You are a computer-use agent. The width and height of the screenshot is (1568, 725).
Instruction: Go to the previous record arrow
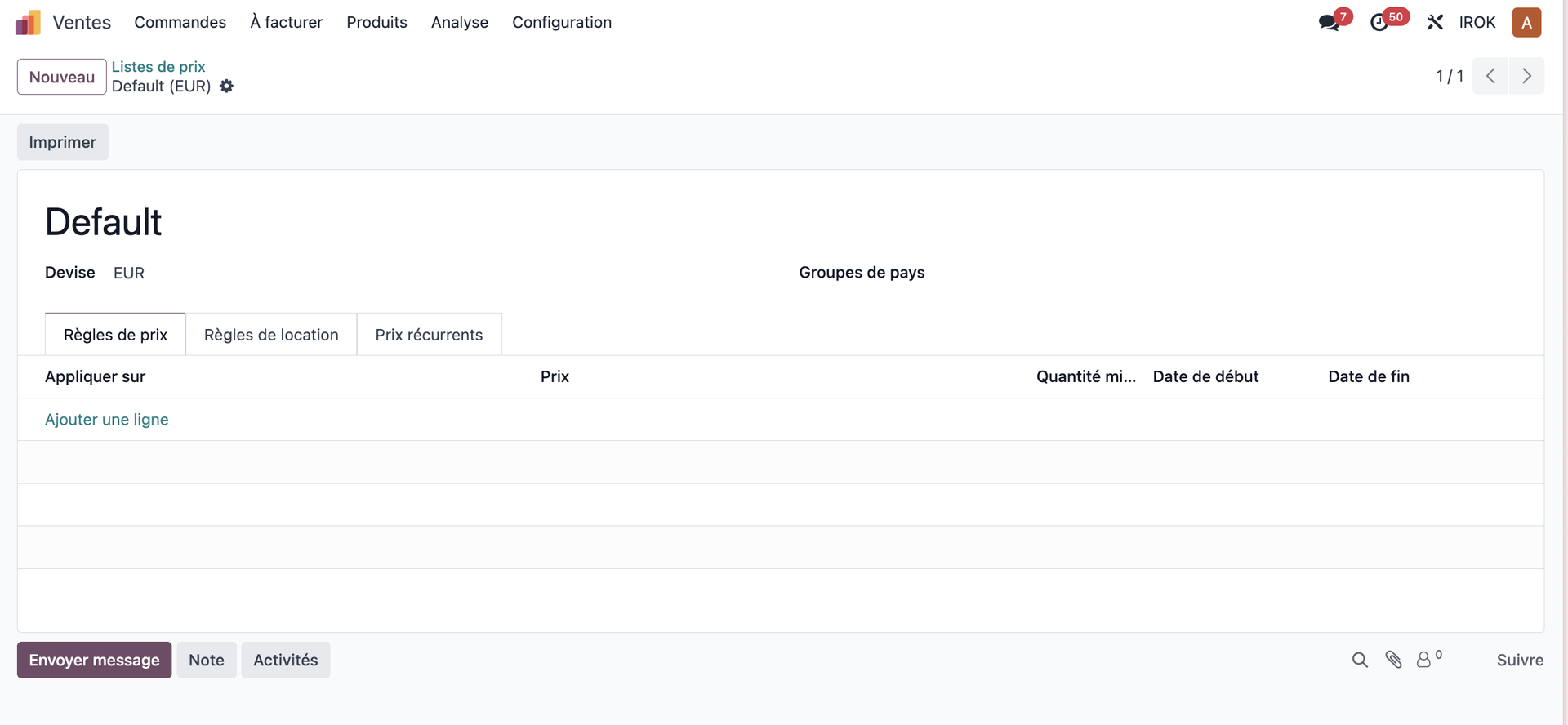pos(1490,76)
